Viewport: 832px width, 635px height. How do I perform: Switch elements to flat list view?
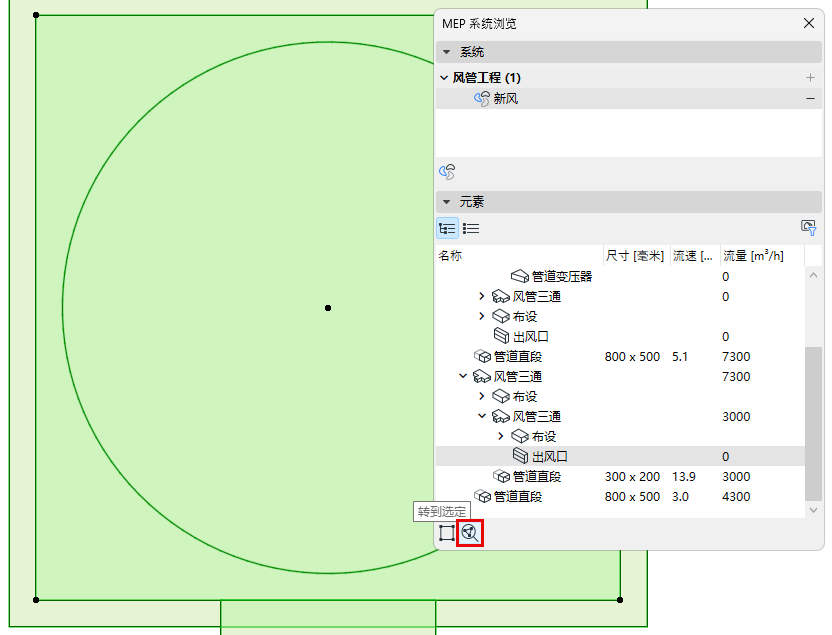[x=471, y=229]
